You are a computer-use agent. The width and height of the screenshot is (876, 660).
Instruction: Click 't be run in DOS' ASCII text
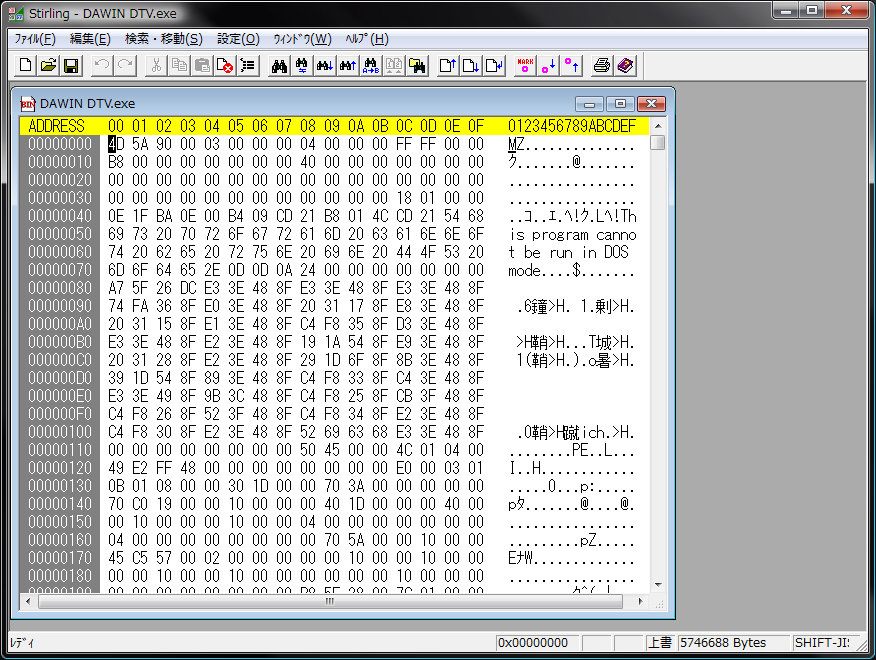coord(569,252)
